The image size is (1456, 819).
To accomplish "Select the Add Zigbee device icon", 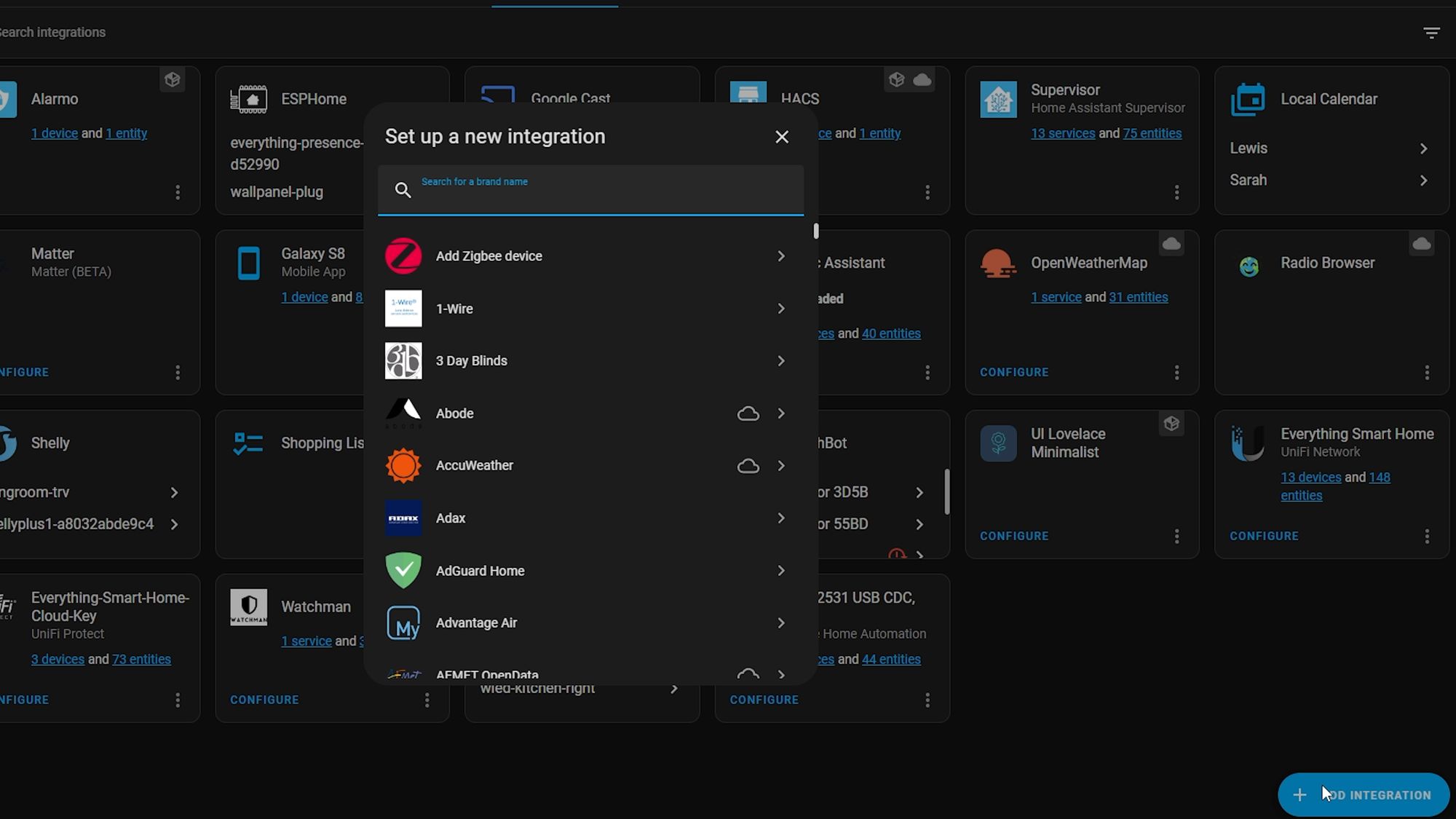I will [403, 255].
